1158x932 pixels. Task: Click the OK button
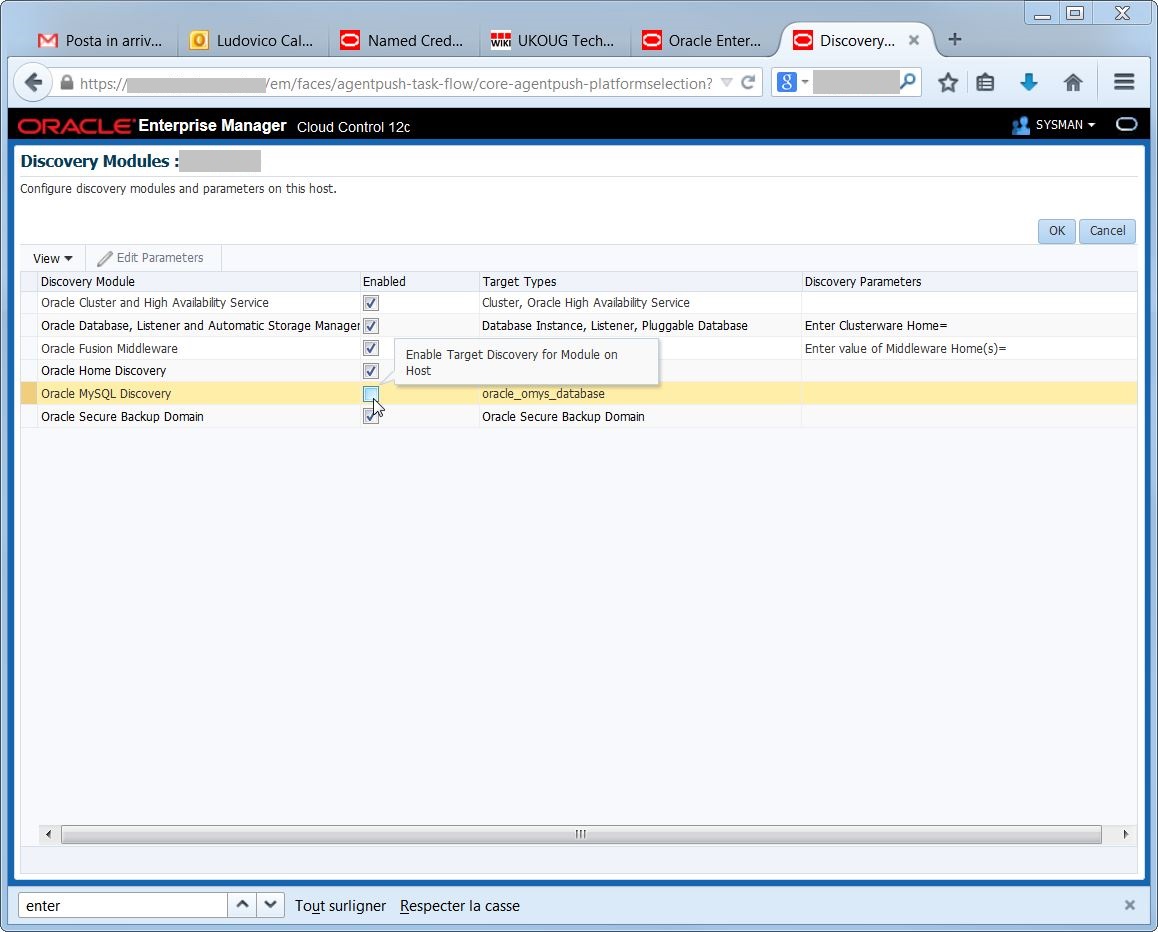(x=1057, y=230)
